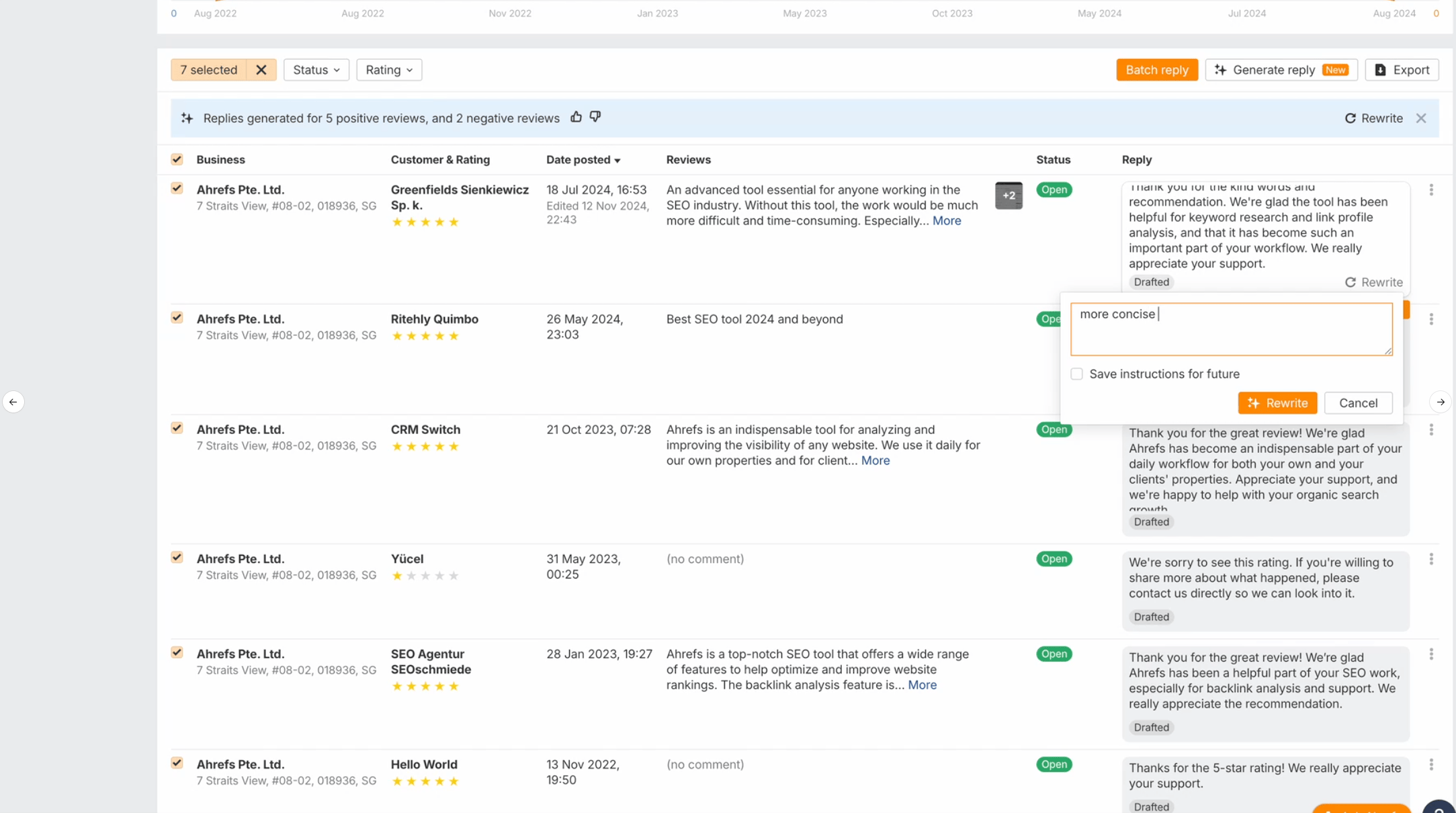Screen dimensions: 1456x813
Task: Click the Generate reply button
Action: pos(1281,70)
